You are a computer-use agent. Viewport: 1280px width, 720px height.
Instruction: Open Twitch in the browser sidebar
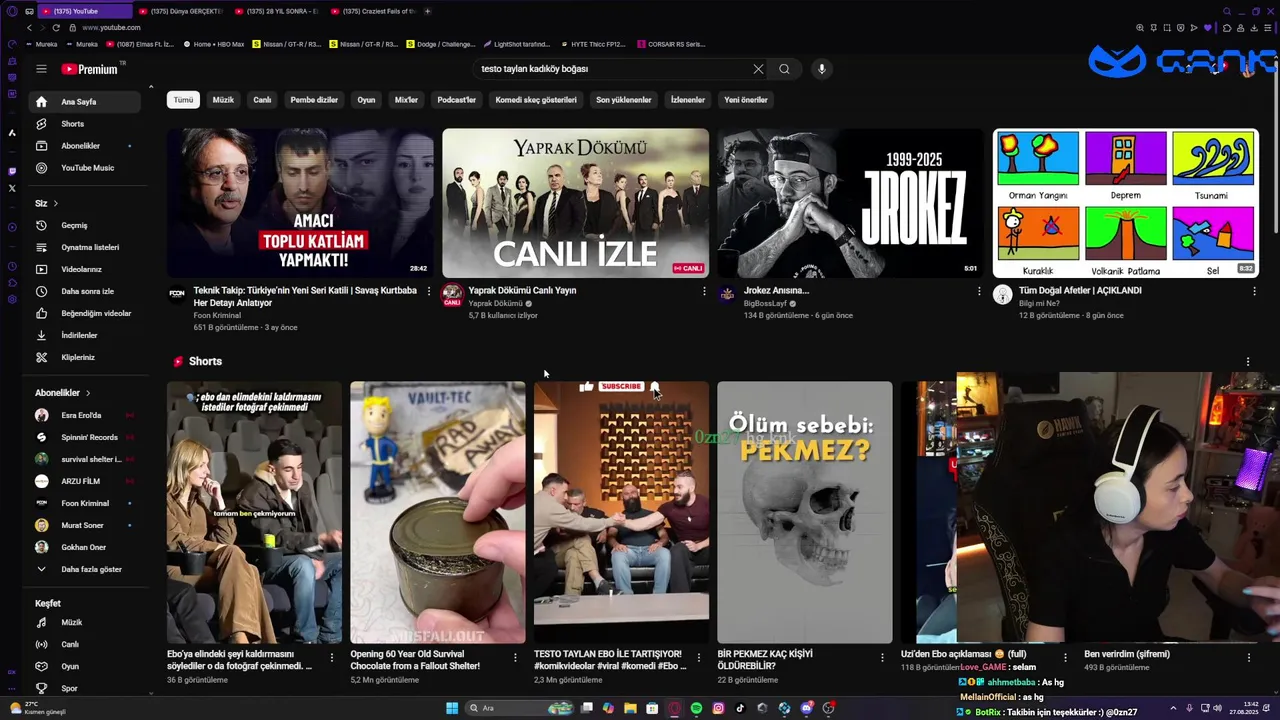click(12, 171)
